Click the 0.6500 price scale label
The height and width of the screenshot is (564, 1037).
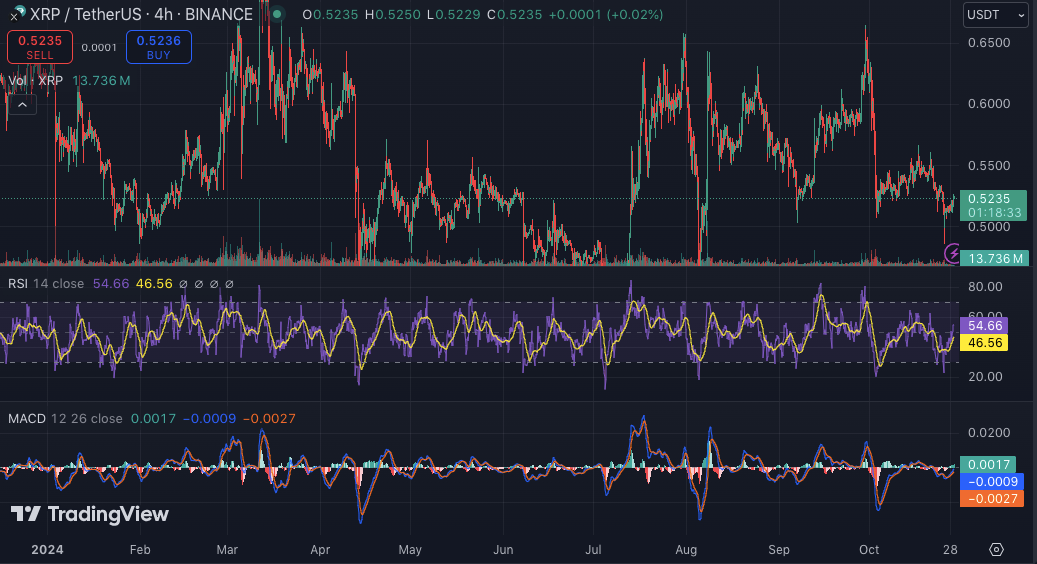989,43
